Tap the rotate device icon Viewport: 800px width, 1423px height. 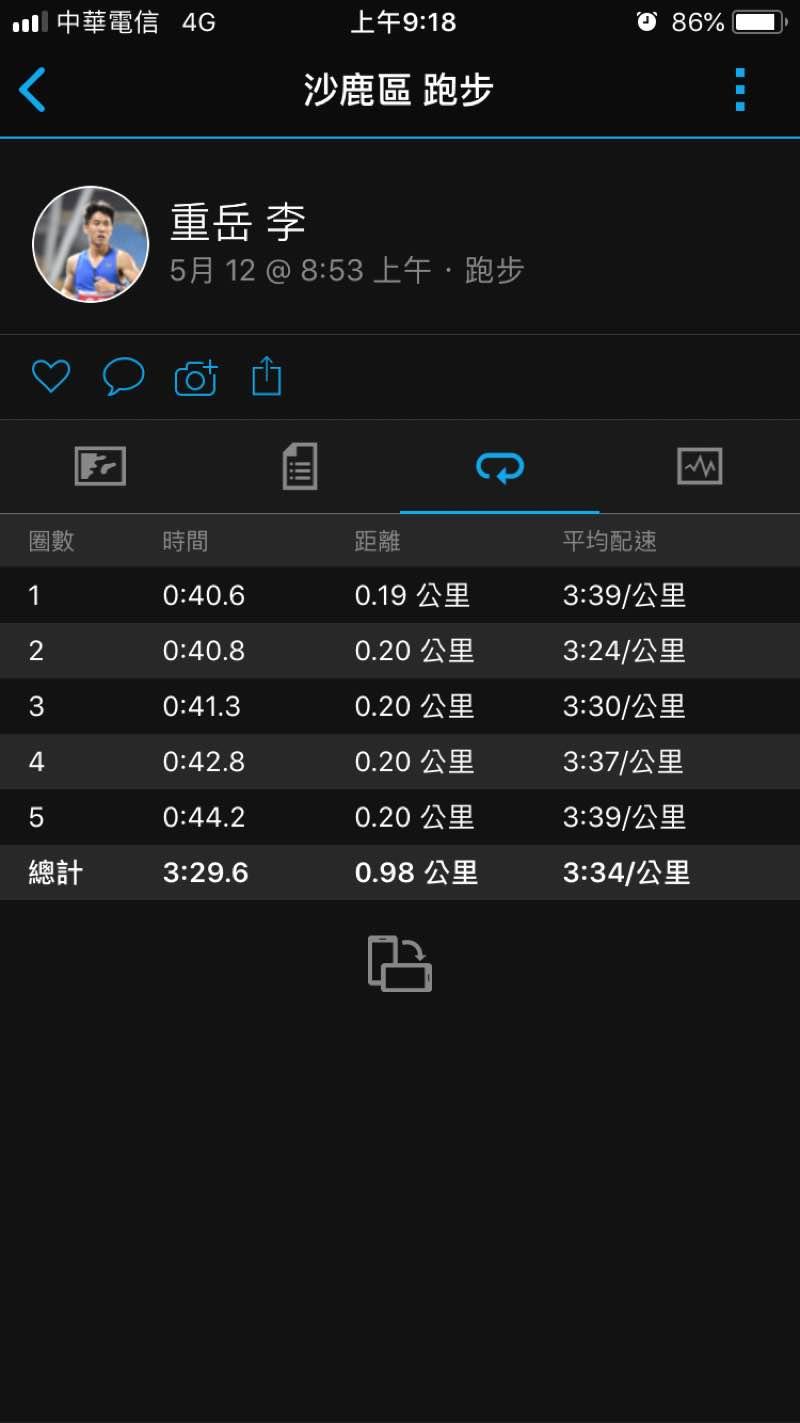tap(400, 963)
